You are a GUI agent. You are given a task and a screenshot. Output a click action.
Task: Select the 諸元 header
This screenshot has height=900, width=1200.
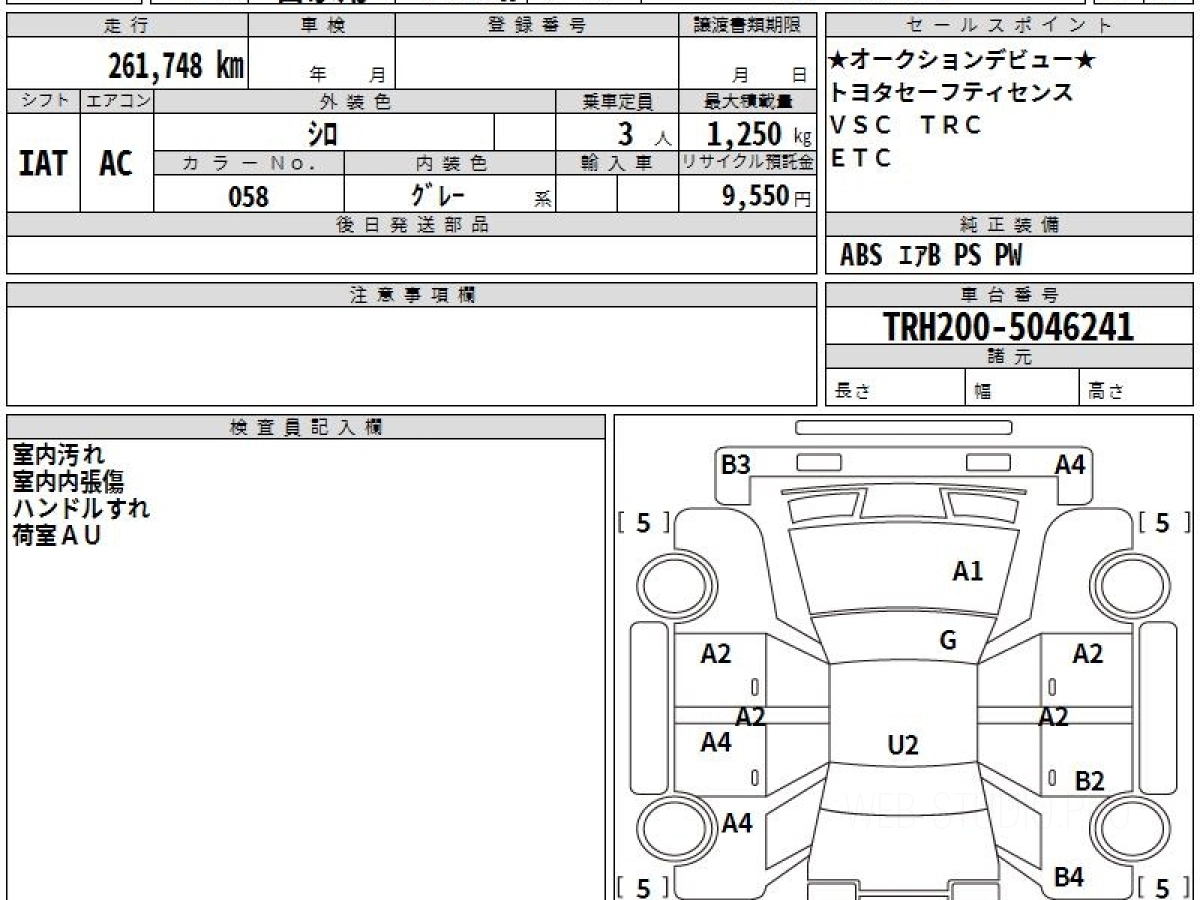click(1009, 357)
